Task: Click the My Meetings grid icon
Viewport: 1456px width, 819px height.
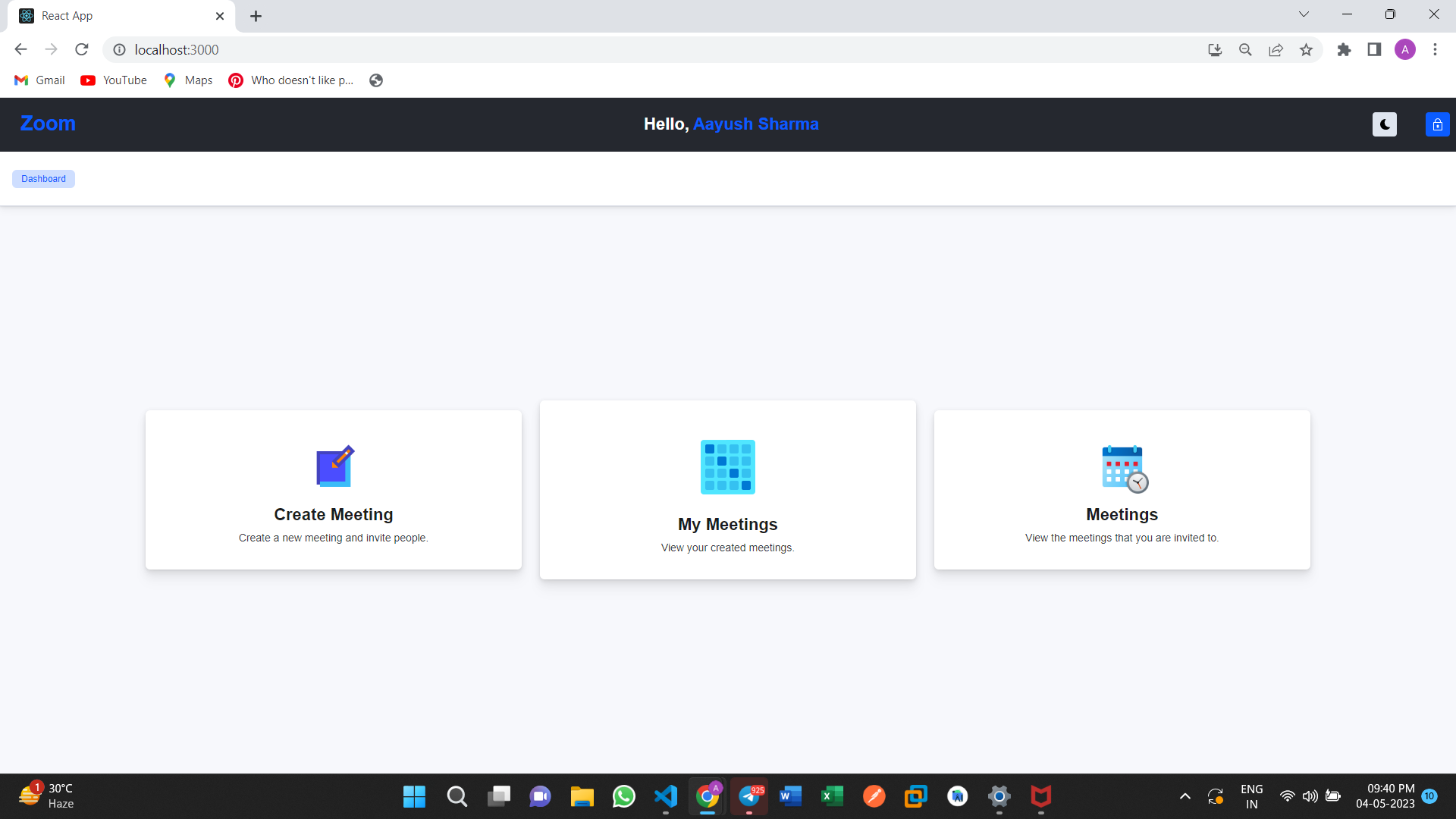Action: [727, 466]
